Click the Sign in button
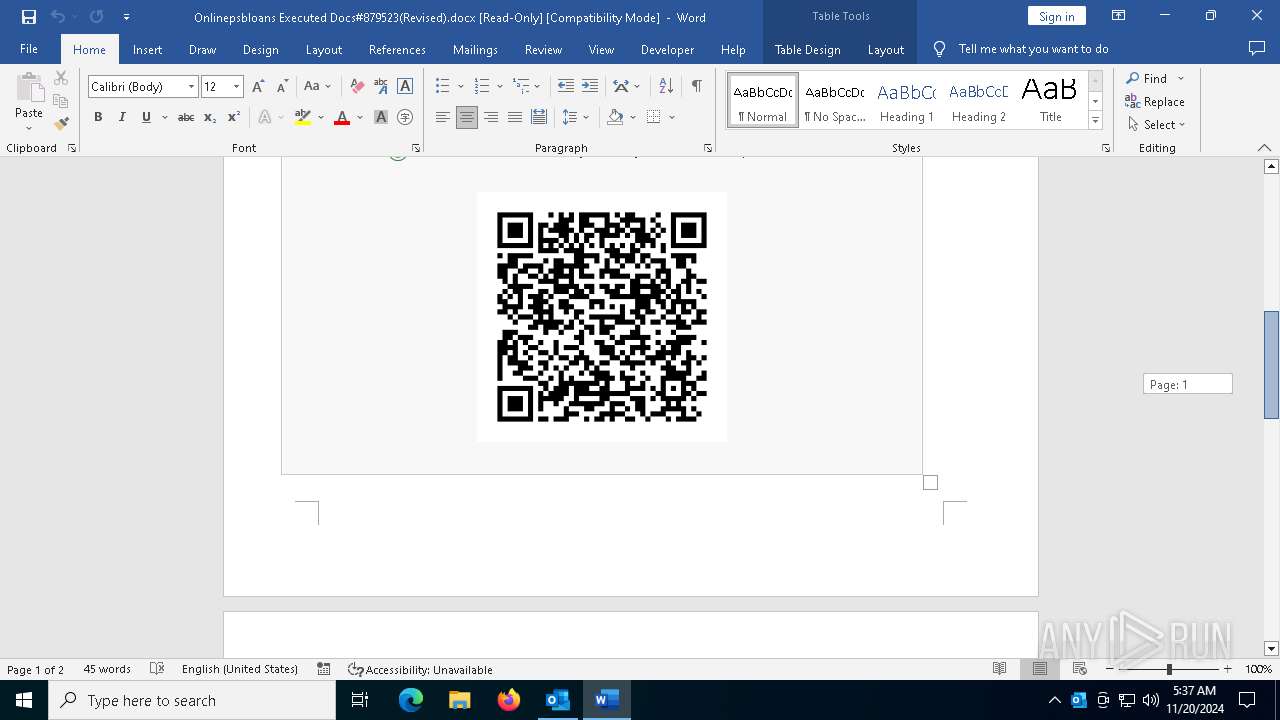1280x720 pixels. (1056, 16)
